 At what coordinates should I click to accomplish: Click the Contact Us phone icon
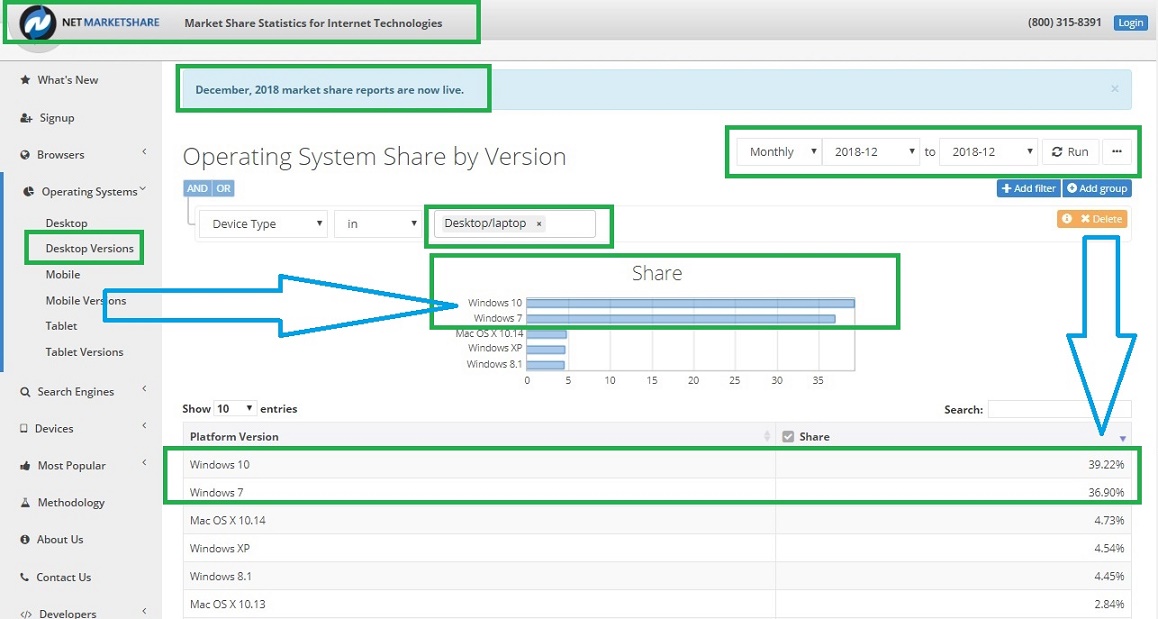(x=24, y=577)
